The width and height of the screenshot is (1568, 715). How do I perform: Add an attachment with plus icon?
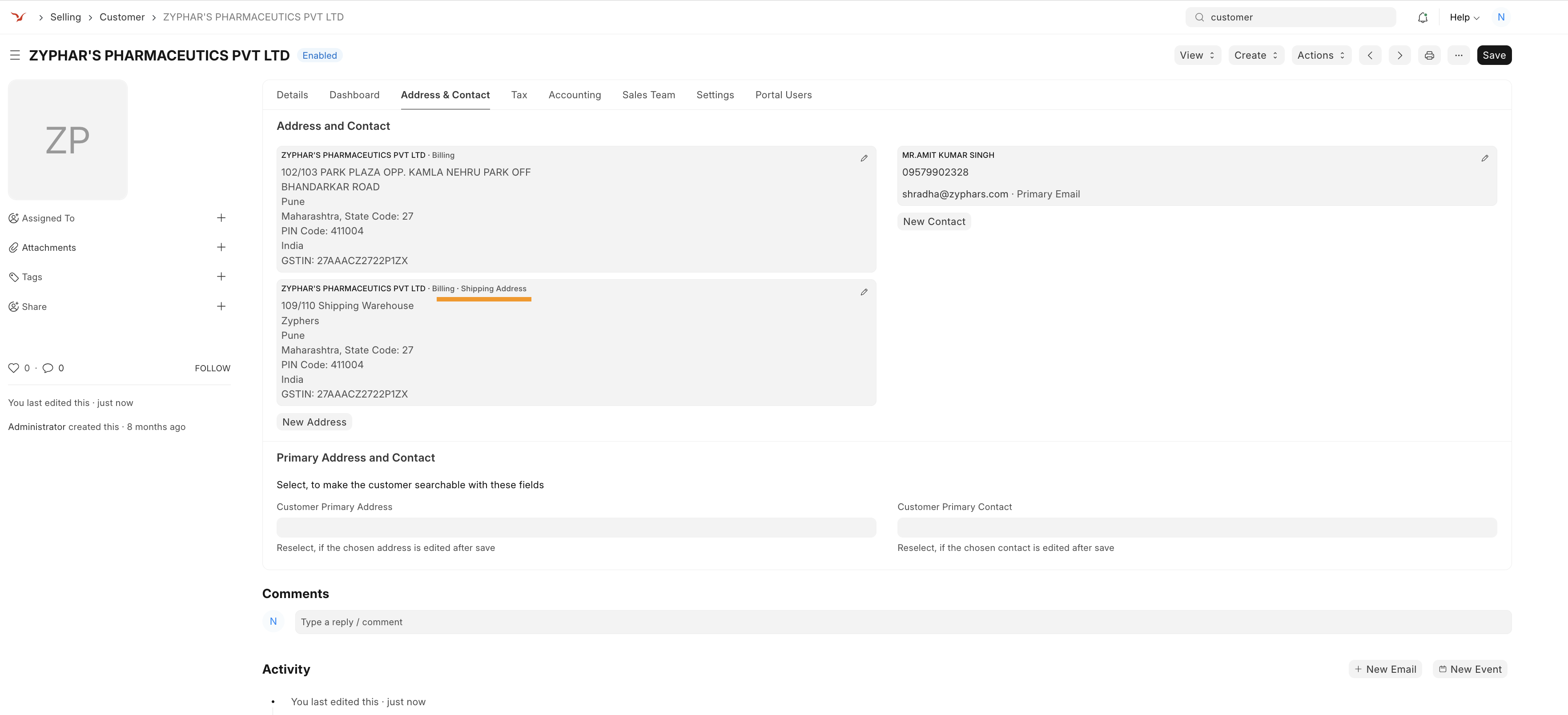(x=221, y=247)
